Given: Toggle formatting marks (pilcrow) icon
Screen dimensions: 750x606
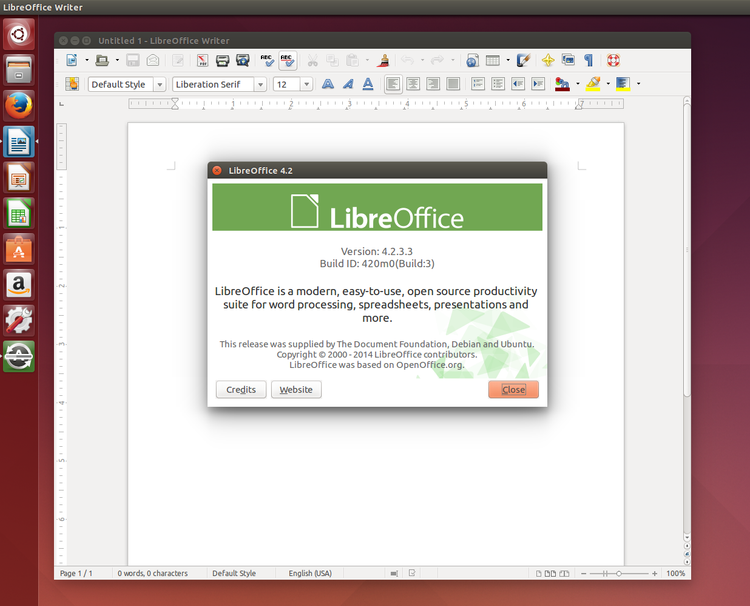Looking at the screenshot, I should click(x=588, y=60).
